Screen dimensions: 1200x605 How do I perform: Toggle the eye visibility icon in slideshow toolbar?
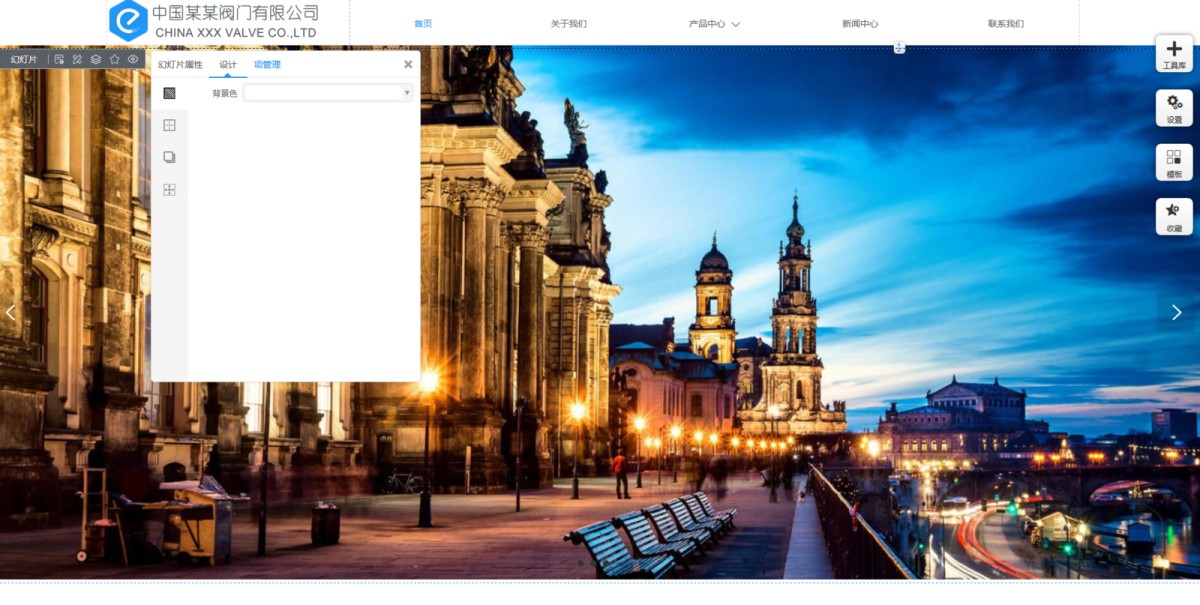pyautogui.click(x=133, y=59)
